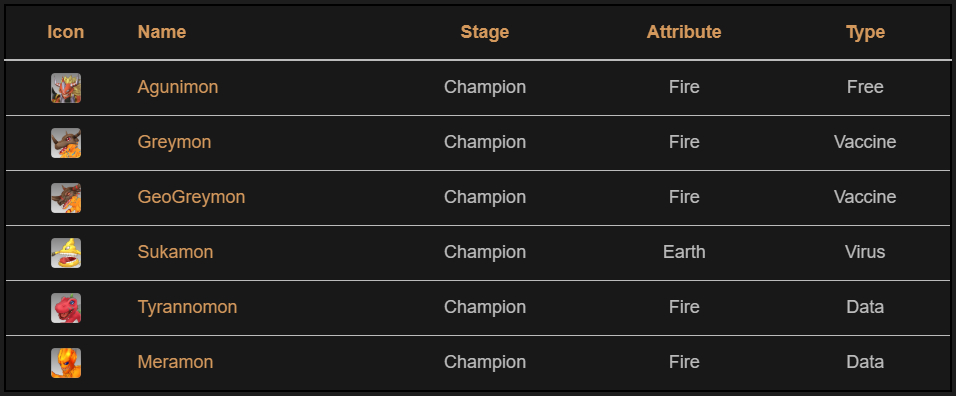Select the Earth attribute cell for Sukamon
Screen dimensions: 956x396
click(x=684, y=252)
